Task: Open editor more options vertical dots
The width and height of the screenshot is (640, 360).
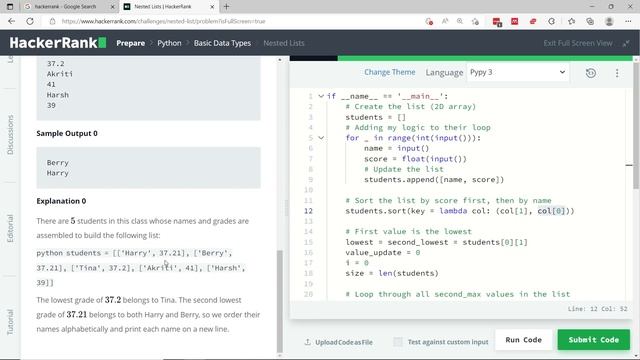Action: pyautogui.click(x=617, y=73)
